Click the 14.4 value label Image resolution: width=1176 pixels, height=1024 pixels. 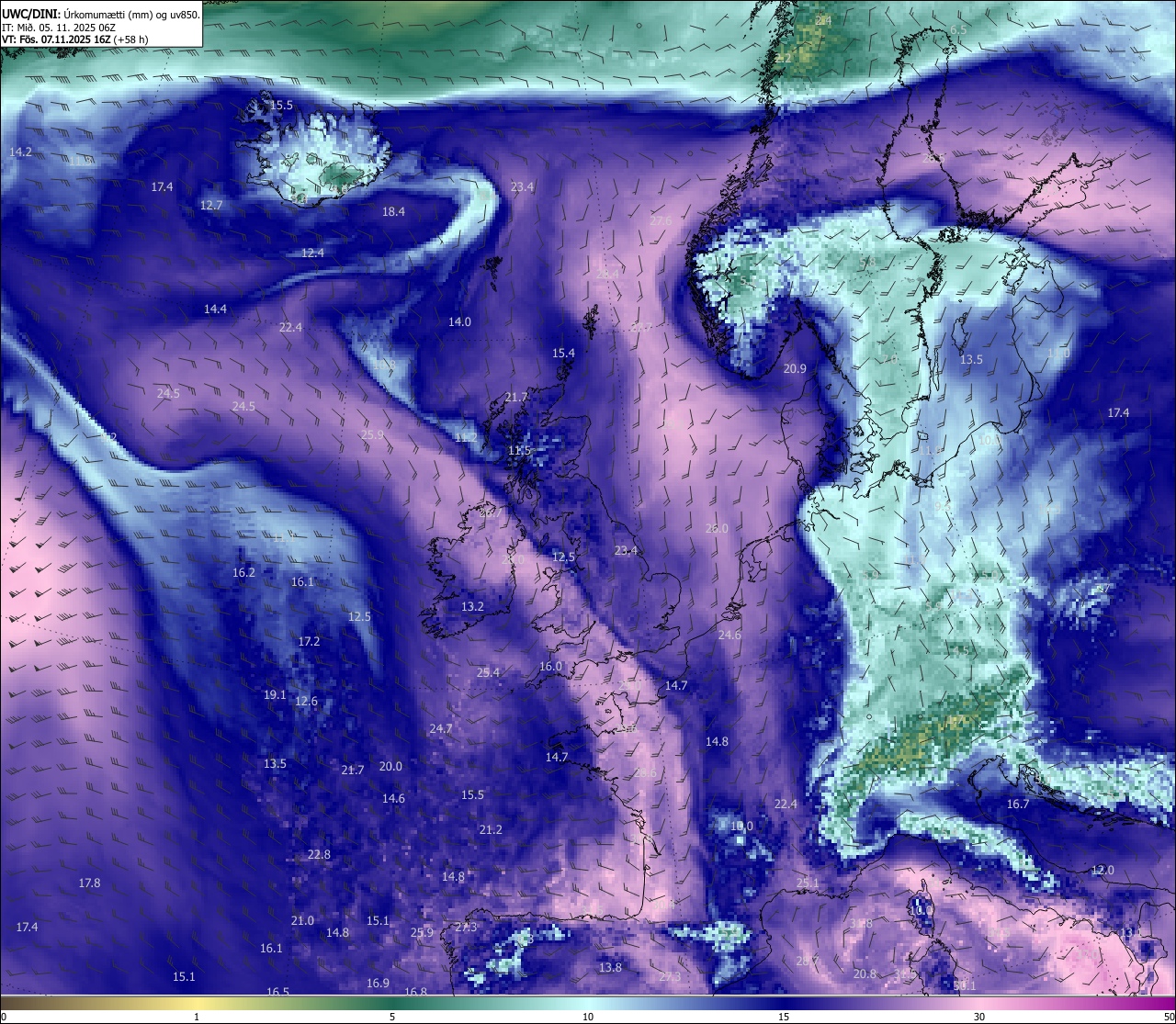coord(215,309)
